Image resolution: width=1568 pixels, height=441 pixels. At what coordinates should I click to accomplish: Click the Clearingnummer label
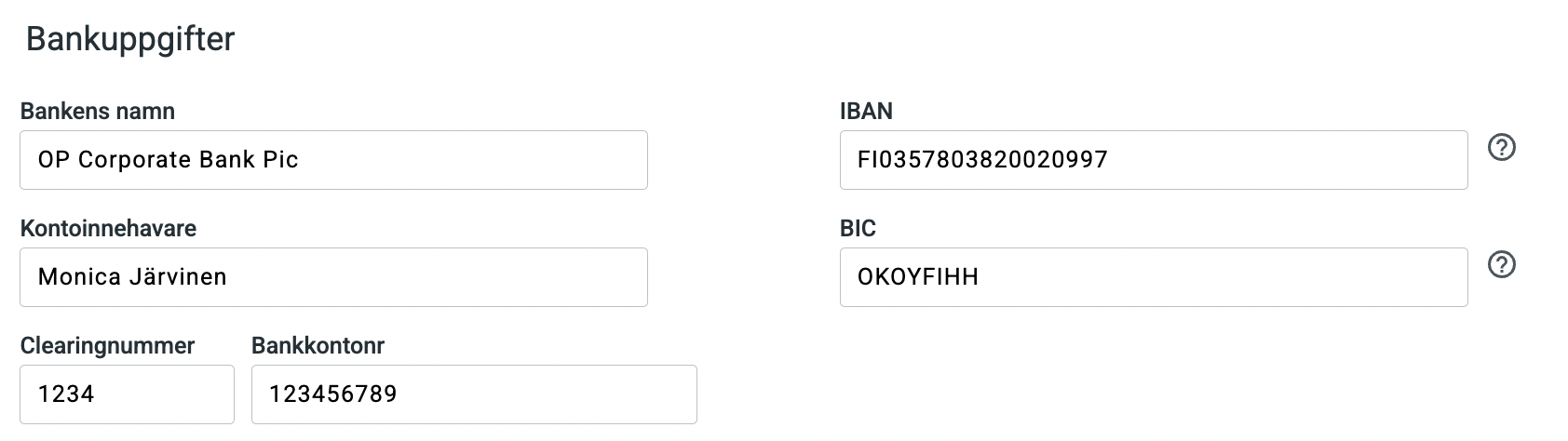tap(107, 346)
